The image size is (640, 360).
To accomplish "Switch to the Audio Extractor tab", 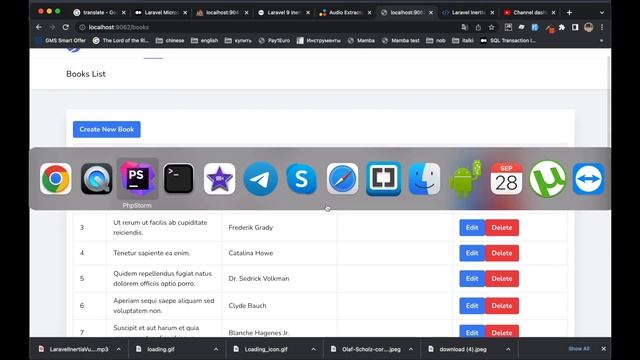I will click(345, 13).
